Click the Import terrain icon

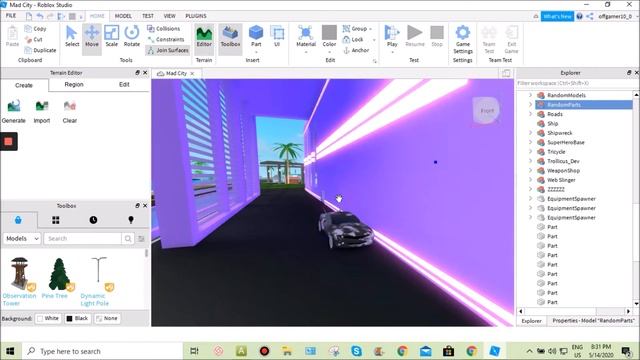click(x=42, y=111)
